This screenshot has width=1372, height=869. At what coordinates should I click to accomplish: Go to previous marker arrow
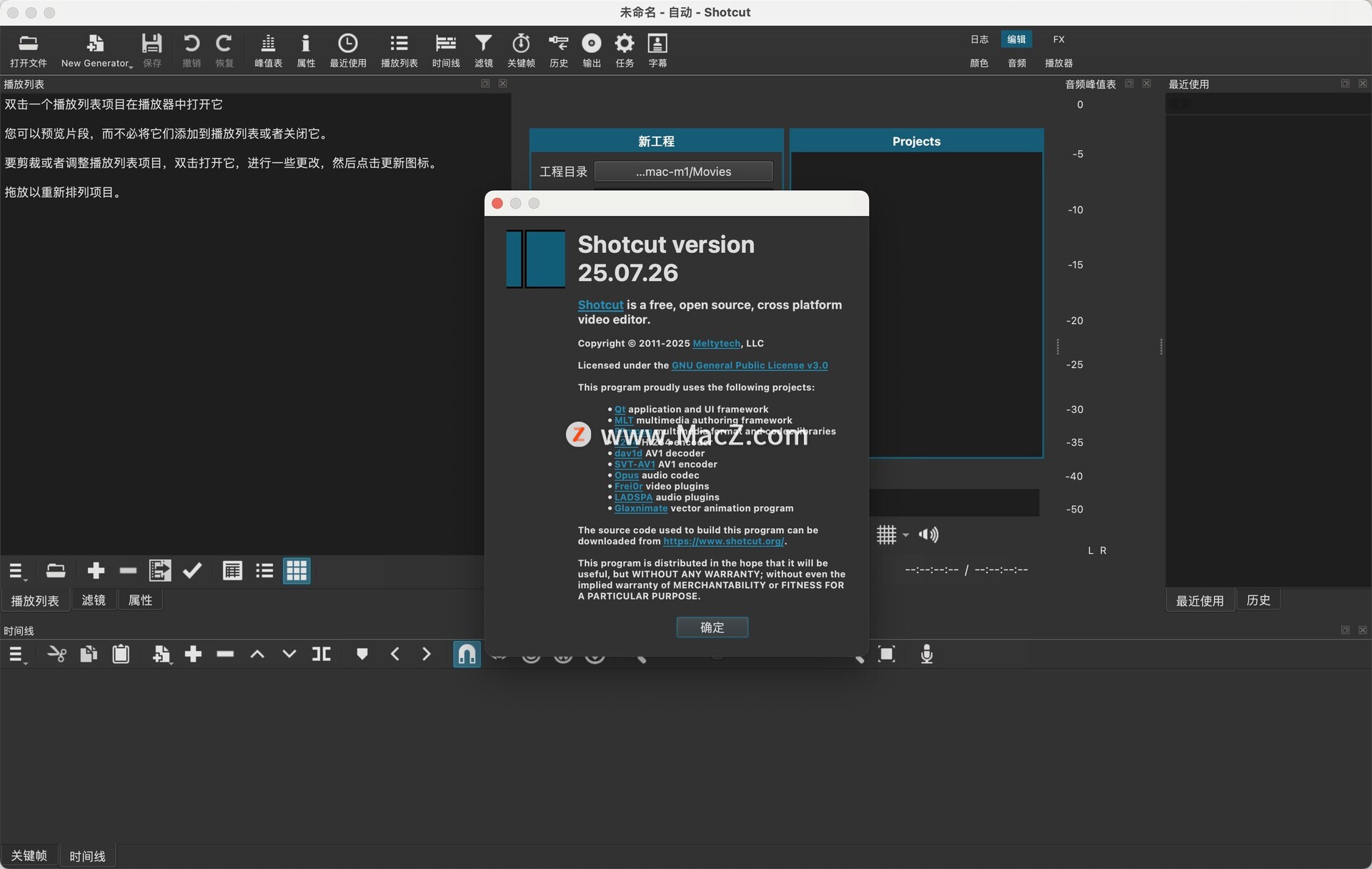[x=394, y=654]
